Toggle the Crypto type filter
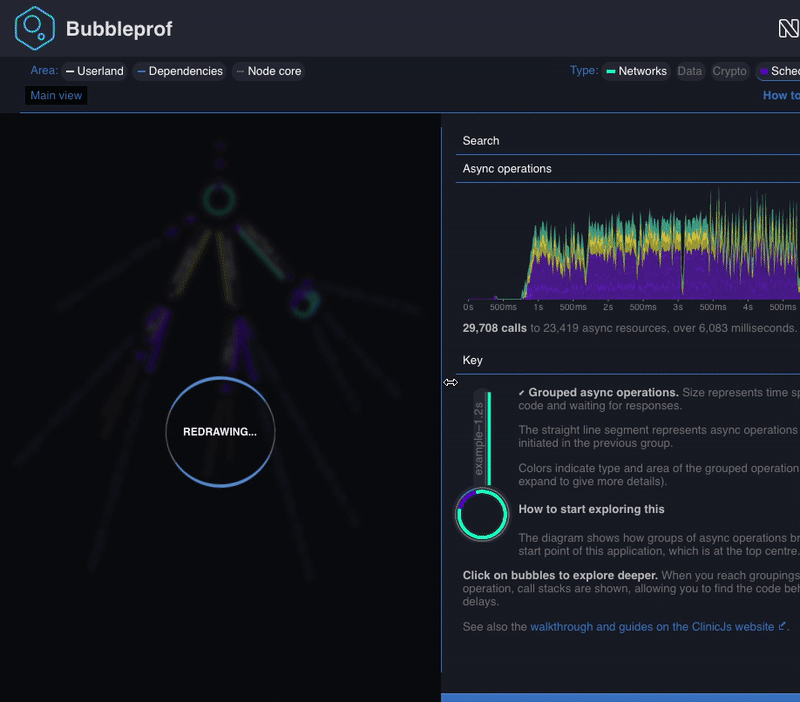Viewport: 800px width, 702px height. (x=729, y=71)
